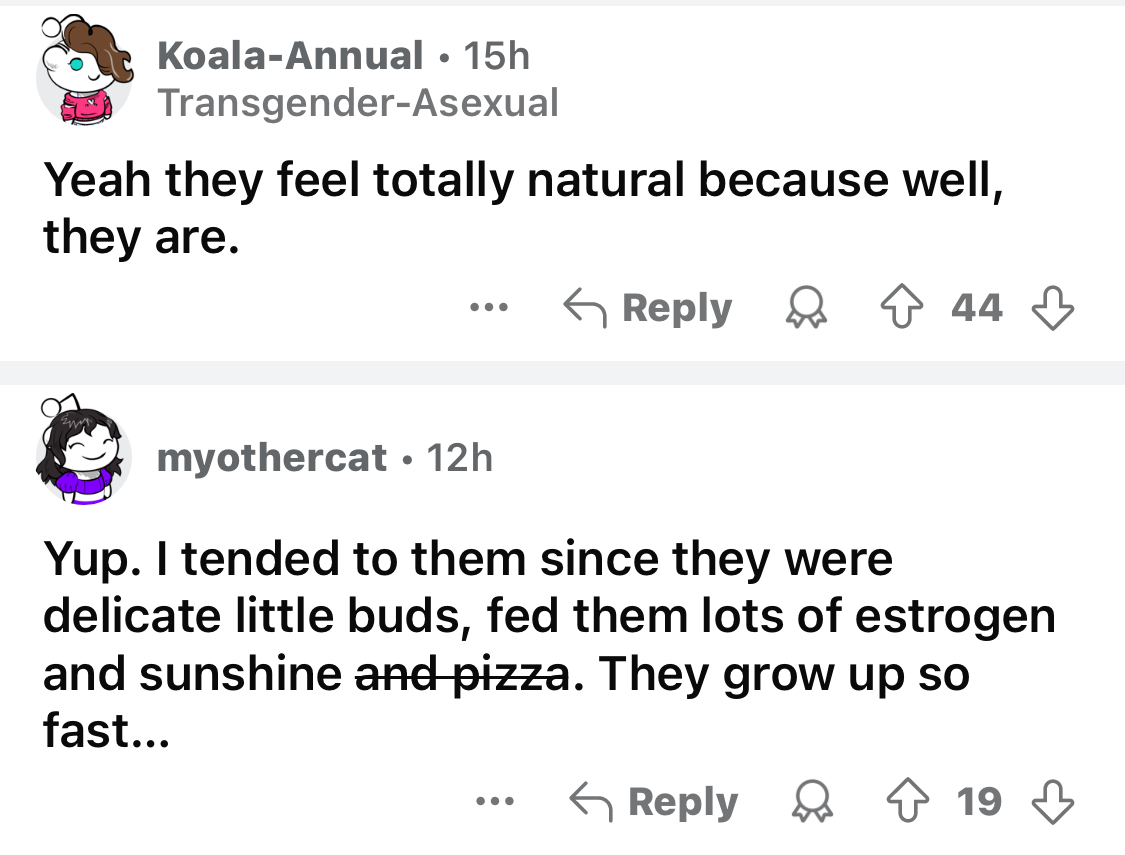Visit the myothercat username profile

[272, 458]
